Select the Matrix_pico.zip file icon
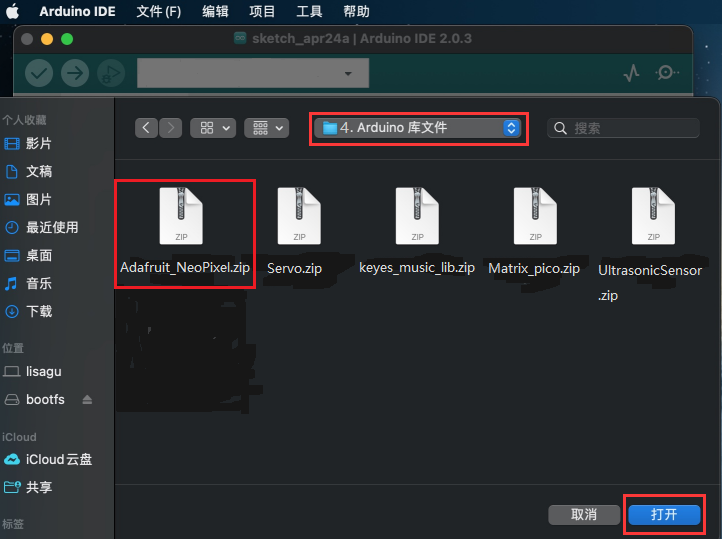Viewport: 722px width, 539px height. pyautogui.click(x=536, y=215)
